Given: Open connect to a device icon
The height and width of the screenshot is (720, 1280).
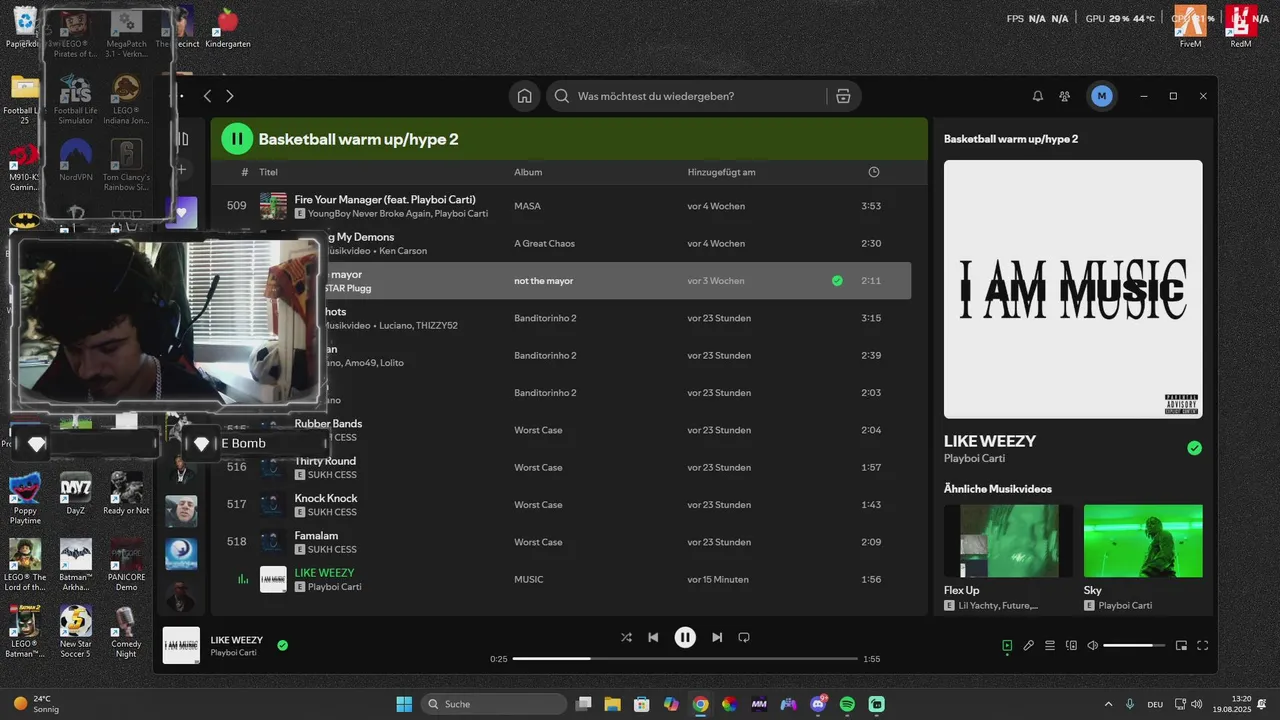Looking at the screenshot, I should (x=1071, y=645).
